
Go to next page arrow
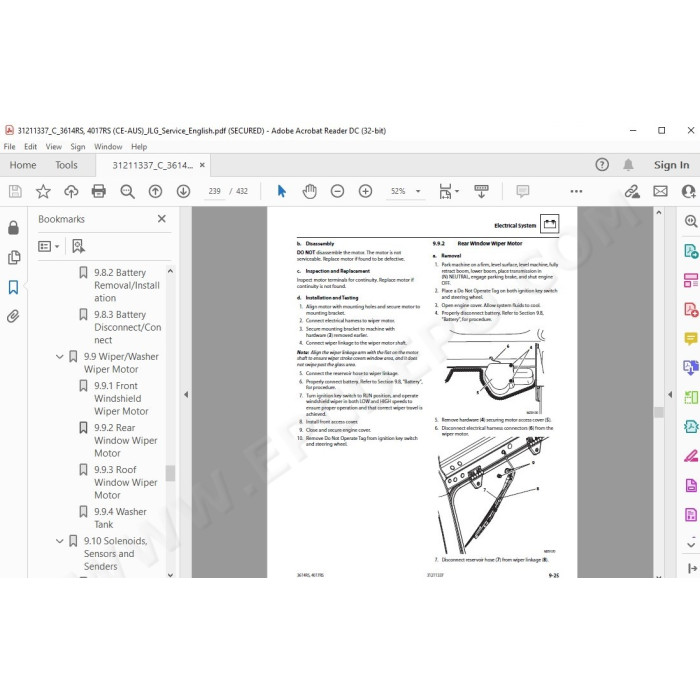coord(183,192)
